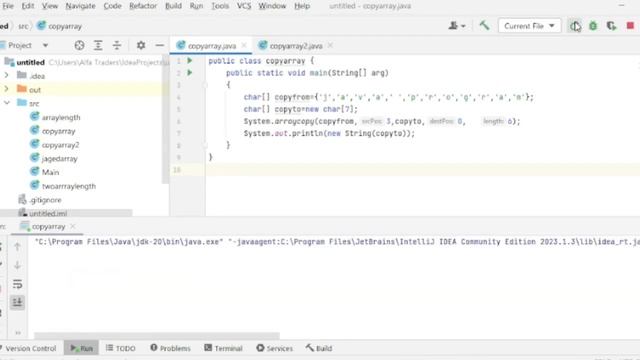This screenshot has width=640, height=360.
Task: Open the Help menu
Action: click(x=302, y=6)
